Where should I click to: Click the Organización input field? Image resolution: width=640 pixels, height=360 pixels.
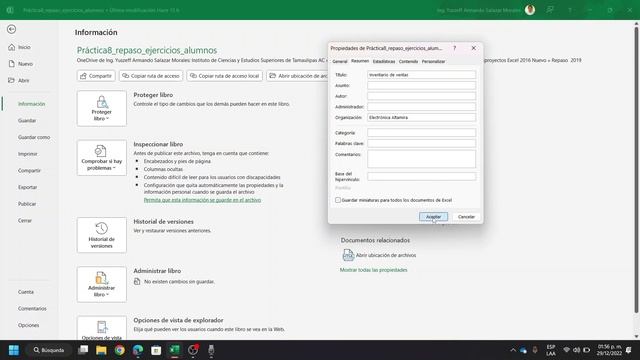[421, 117]
